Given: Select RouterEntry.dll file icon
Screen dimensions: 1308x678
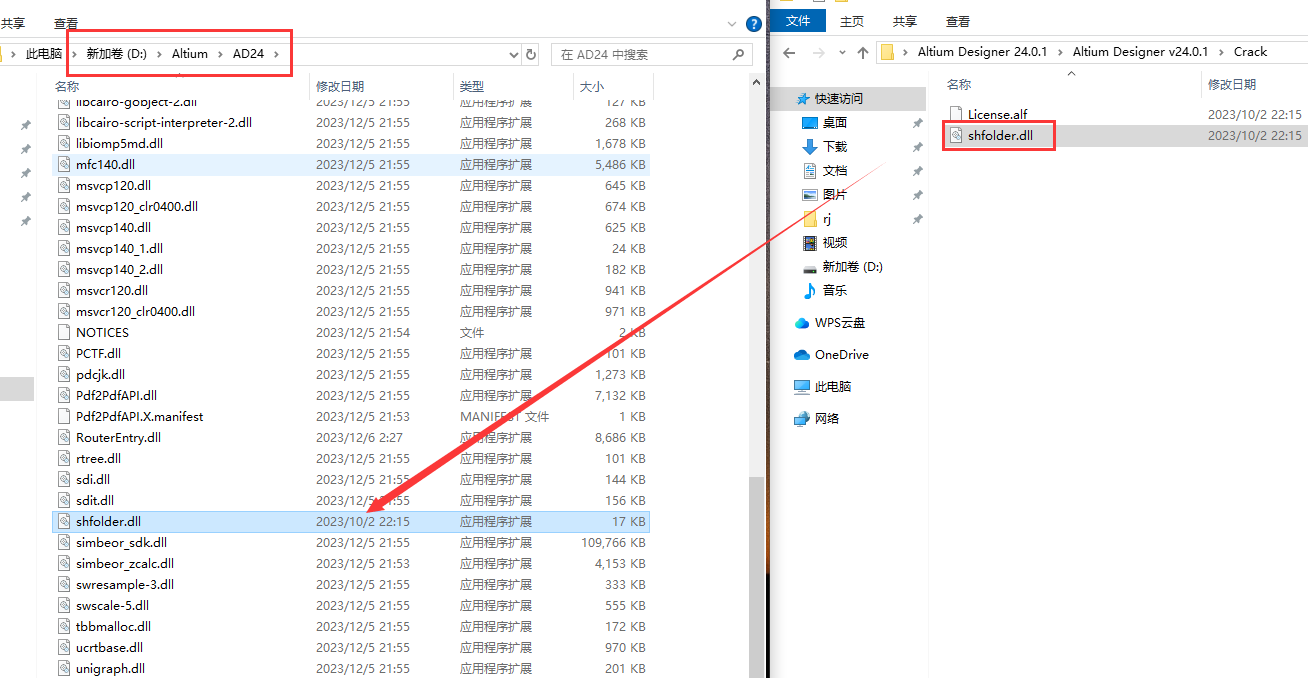Looking at the screenshot, I should pyautogui.click(x=63, y=437).
